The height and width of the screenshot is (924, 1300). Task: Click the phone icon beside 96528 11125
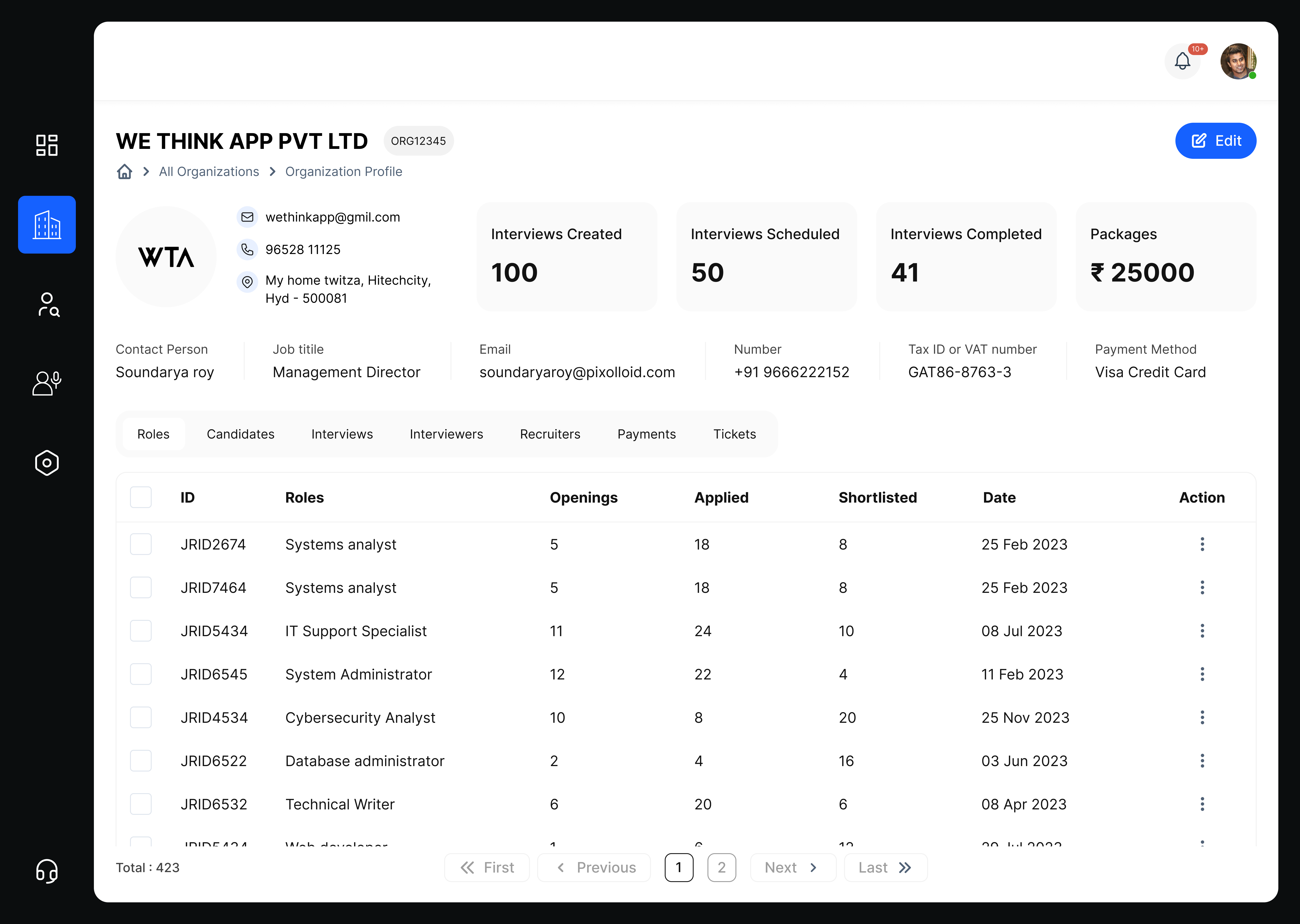[247, 249]
